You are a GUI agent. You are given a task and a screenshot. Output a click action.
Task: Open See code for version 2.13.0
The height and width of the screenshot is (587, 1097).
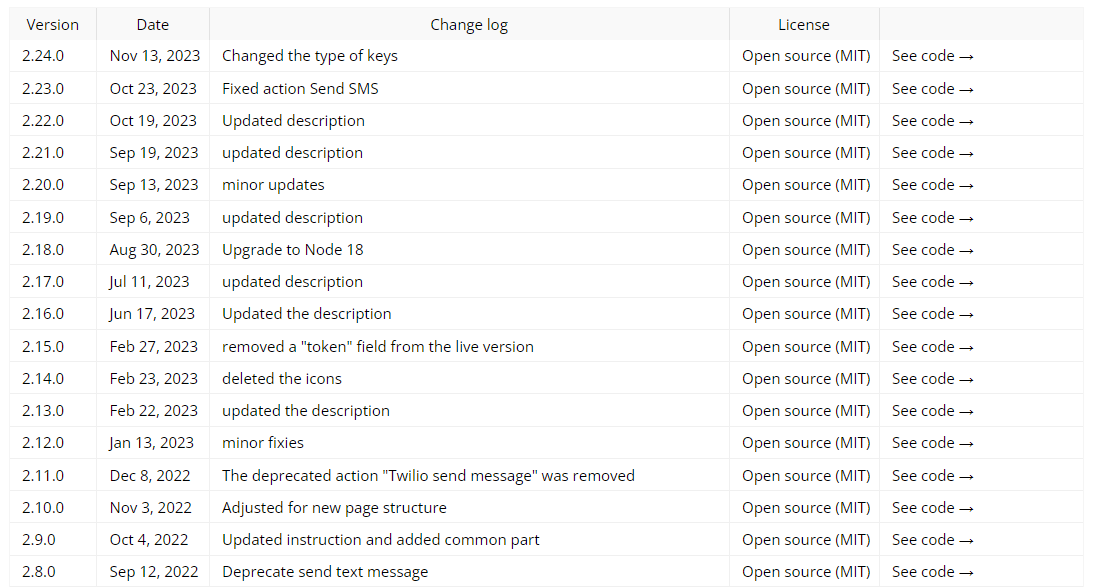(x=932, y=411)
